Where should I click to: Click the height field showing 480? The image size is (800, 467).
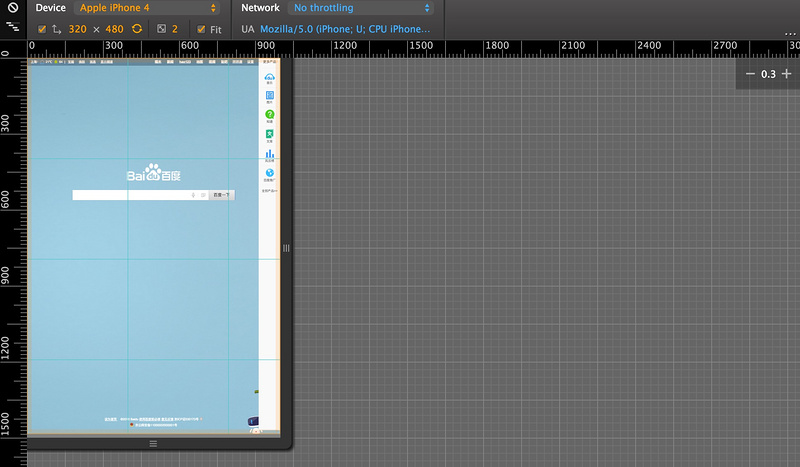point(114,29)
